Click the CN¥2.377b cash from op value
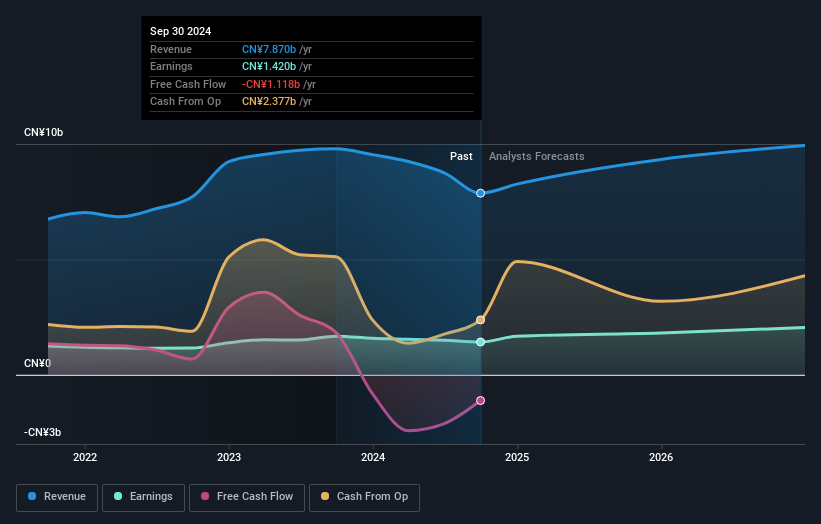Image resolution: width=821 pixels, height=524 pixels. pos(269,102)
